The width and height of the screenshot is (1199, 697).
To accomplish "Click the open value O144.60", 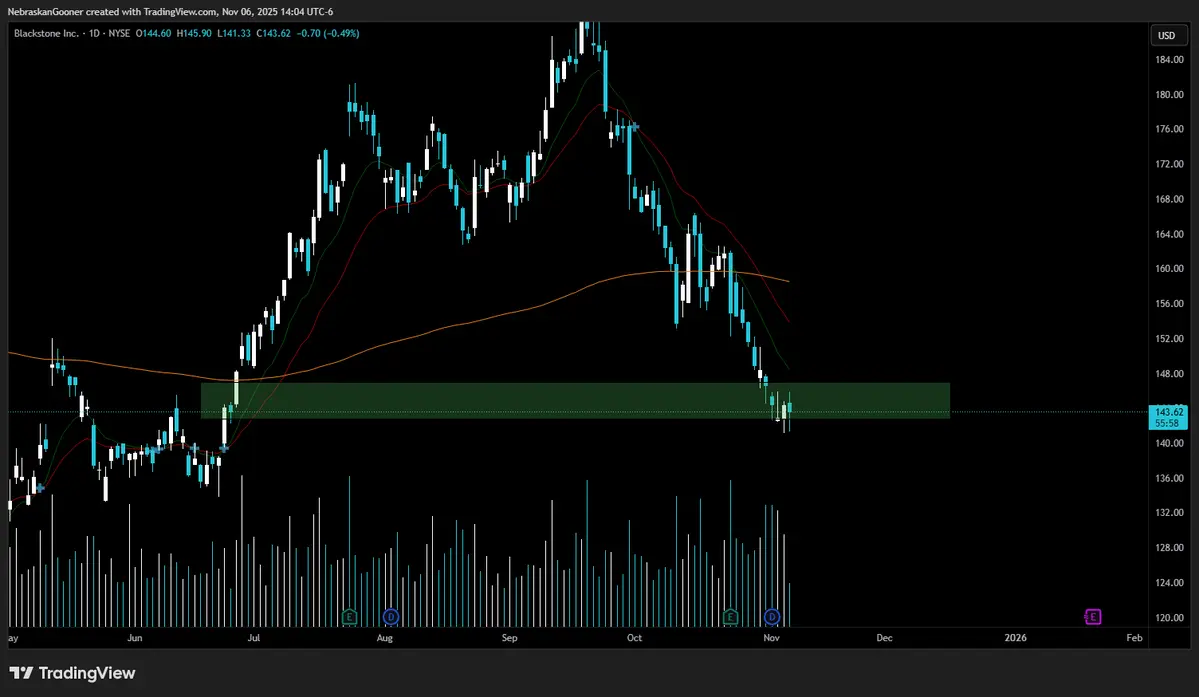I will point(154,34).
